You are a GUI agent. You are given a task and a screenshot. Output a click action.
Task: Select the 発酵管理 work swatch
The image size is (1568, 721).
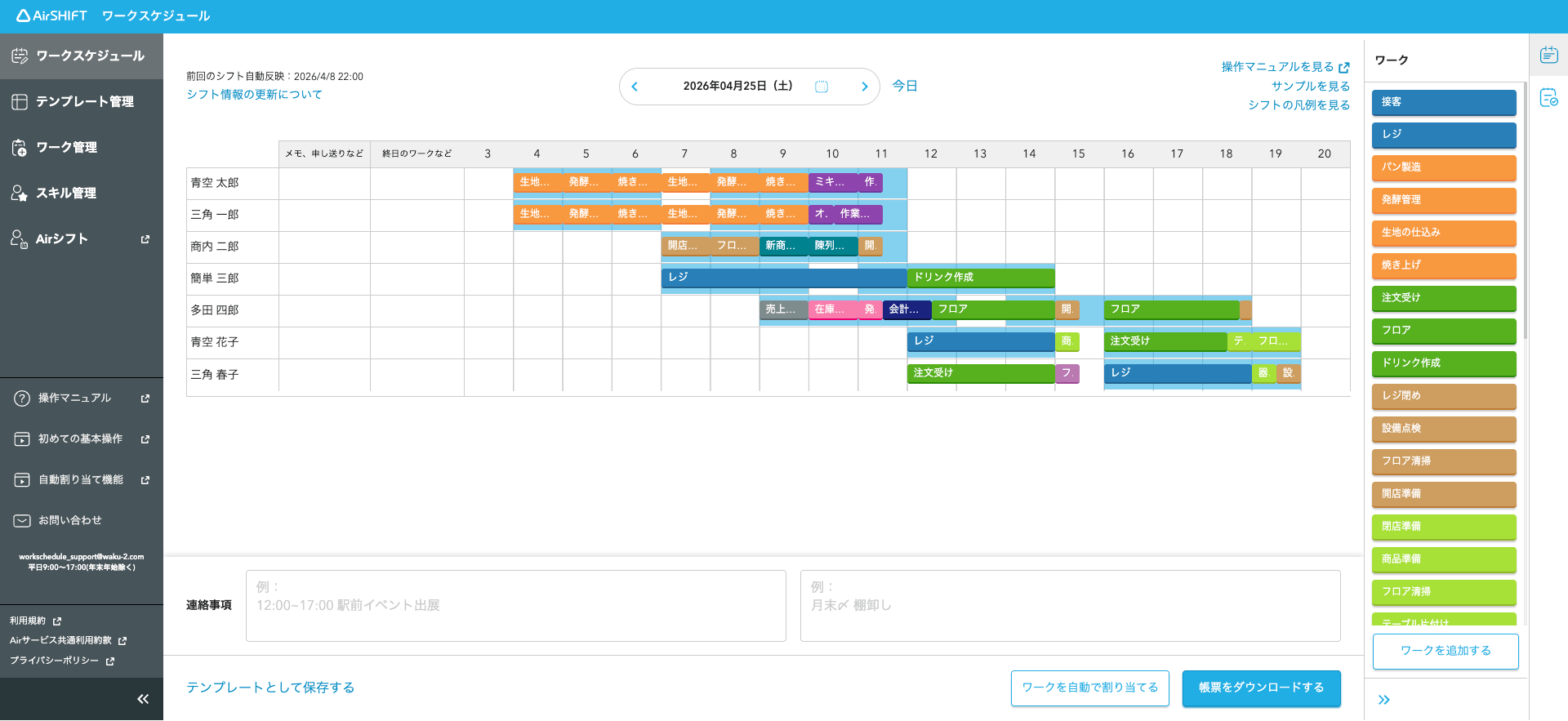[1444, 200]
